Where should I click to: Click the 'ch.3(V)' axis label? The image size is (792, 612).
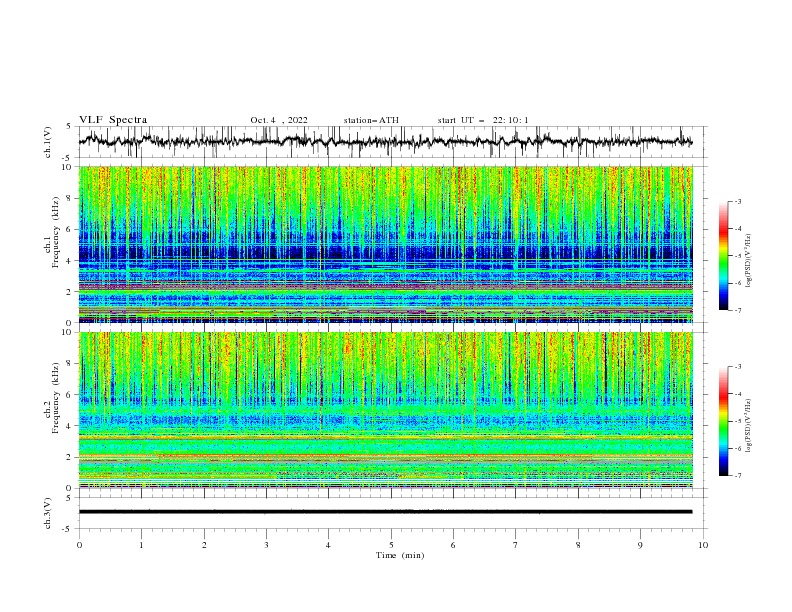(48, 513)
